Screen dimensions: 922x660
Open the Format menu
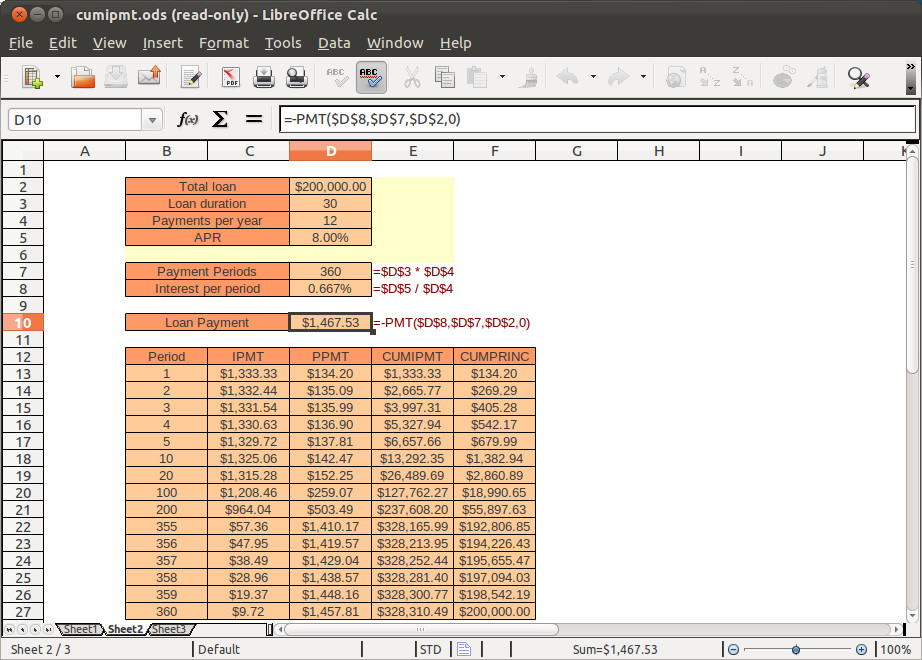[x=223, y=43]
